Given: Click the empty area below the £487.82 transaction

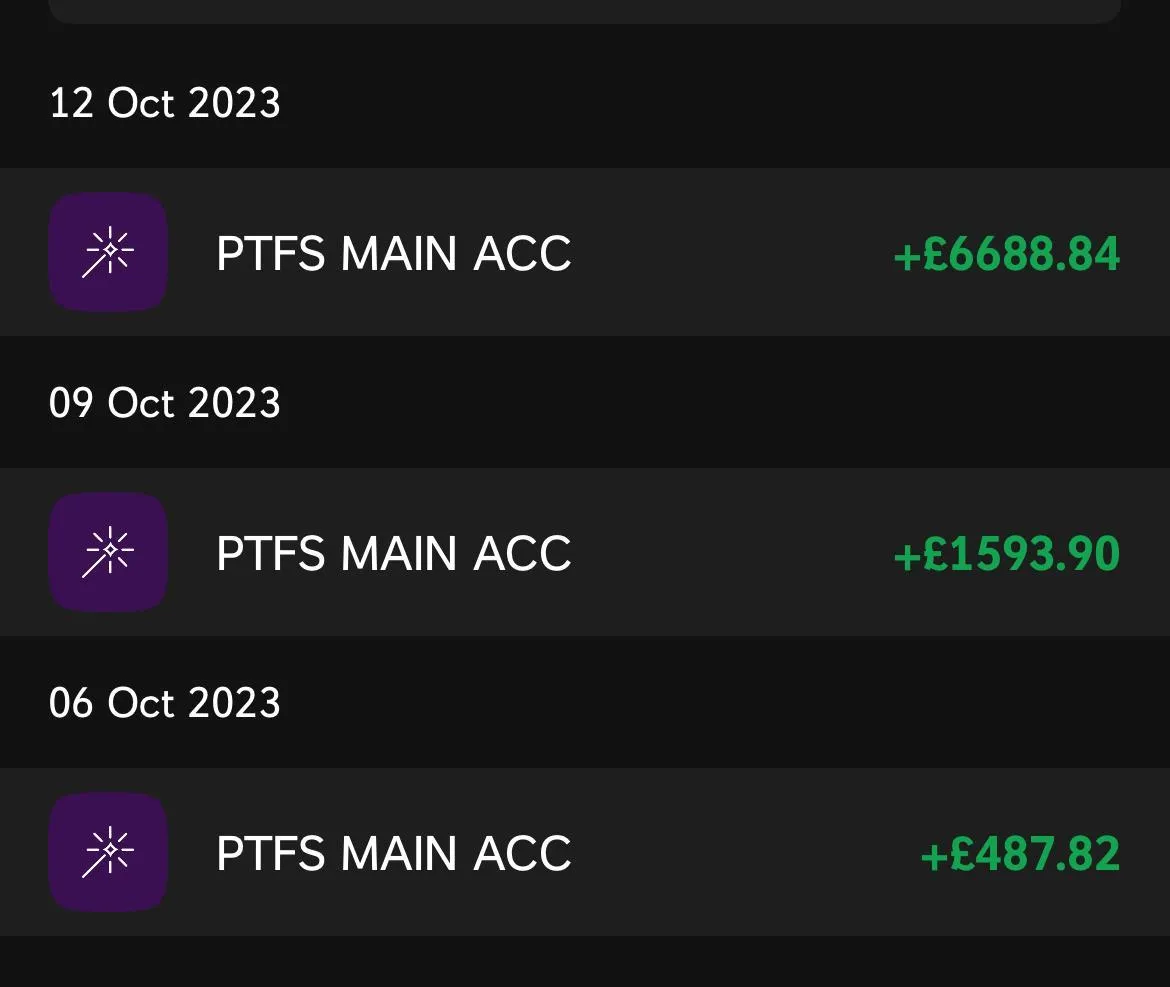Looking at the screenshot, I should (584, 962).
